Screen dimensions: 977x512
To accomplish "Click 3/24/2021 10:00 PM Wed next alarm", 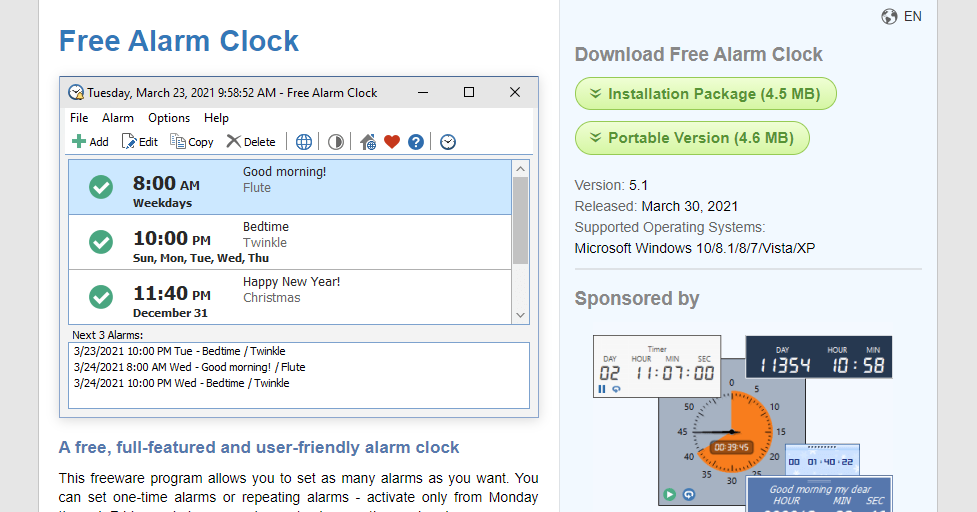I will [181, 383].
